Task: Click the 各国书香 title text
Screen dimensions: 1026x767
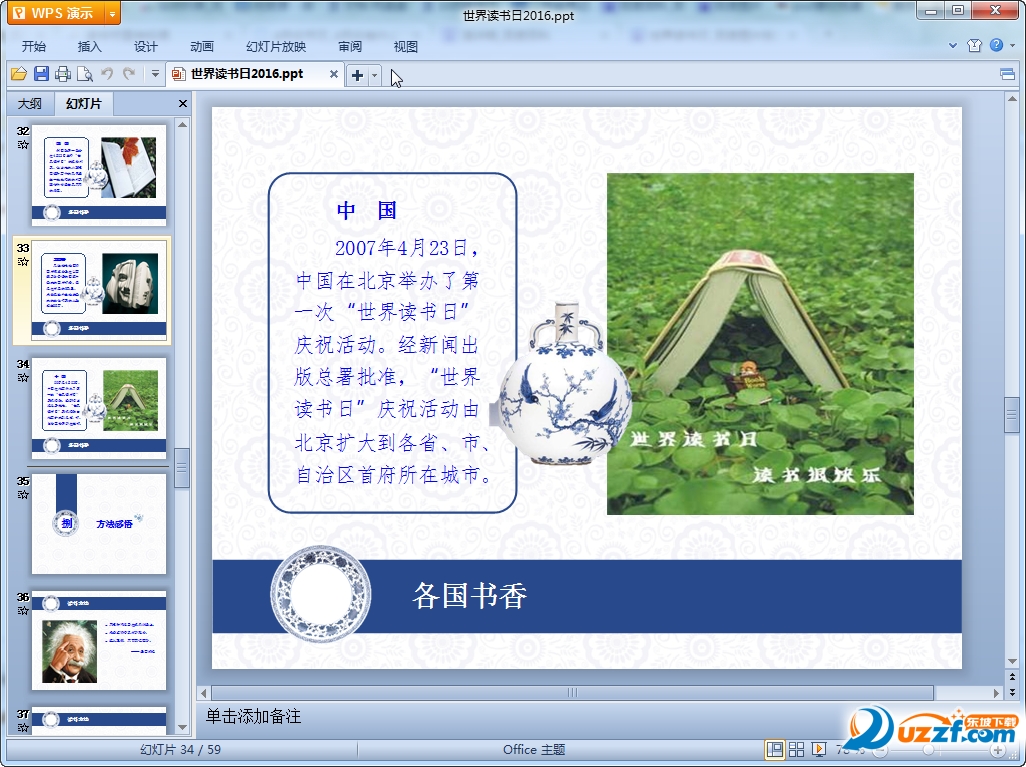Action: tap(470, 596)
